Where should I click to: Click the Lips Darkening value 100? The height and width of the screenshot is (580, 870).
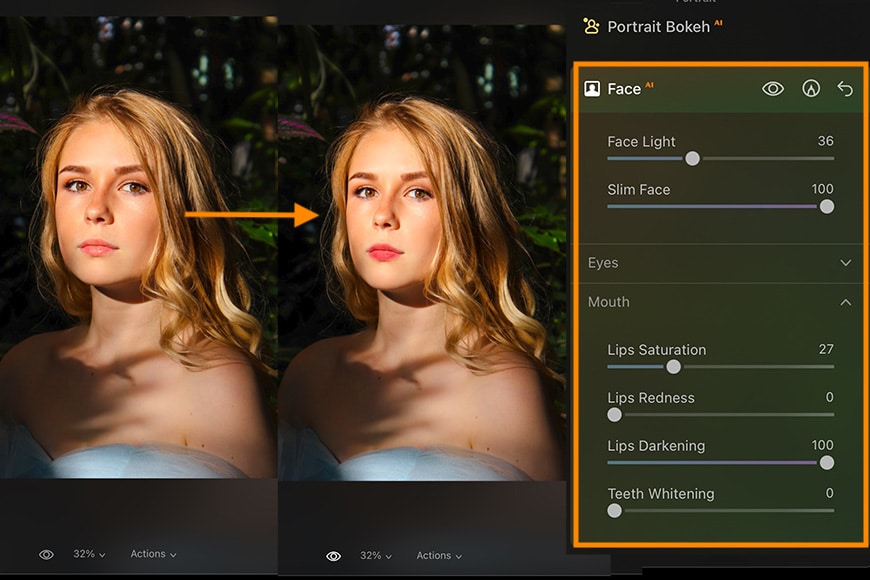pyautogui.click(x=822, y=445)
